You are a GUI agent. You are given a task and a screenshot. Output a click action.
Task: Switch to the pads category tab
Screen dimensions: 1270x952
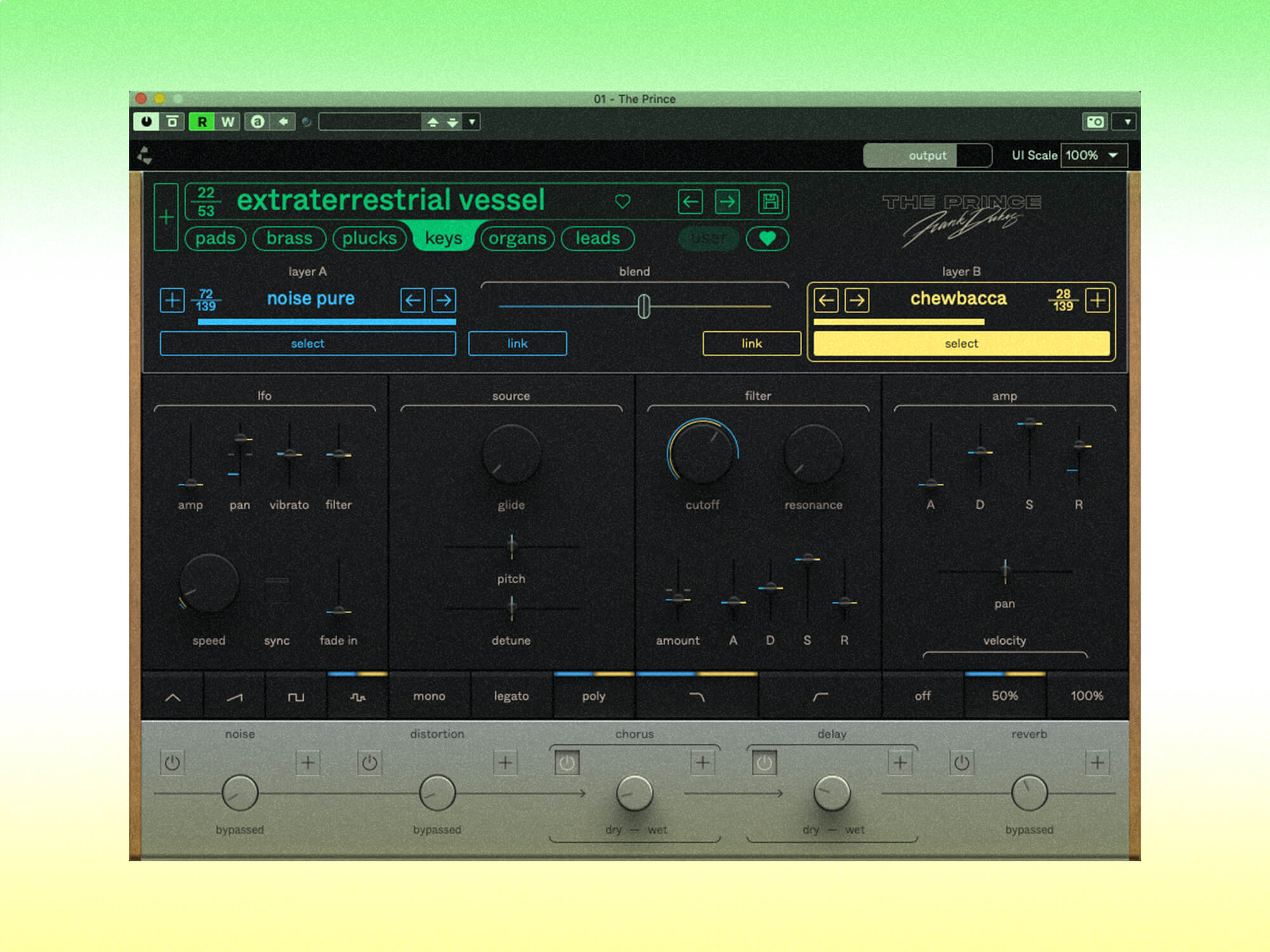pyautogui.click(x=215, y=239)
